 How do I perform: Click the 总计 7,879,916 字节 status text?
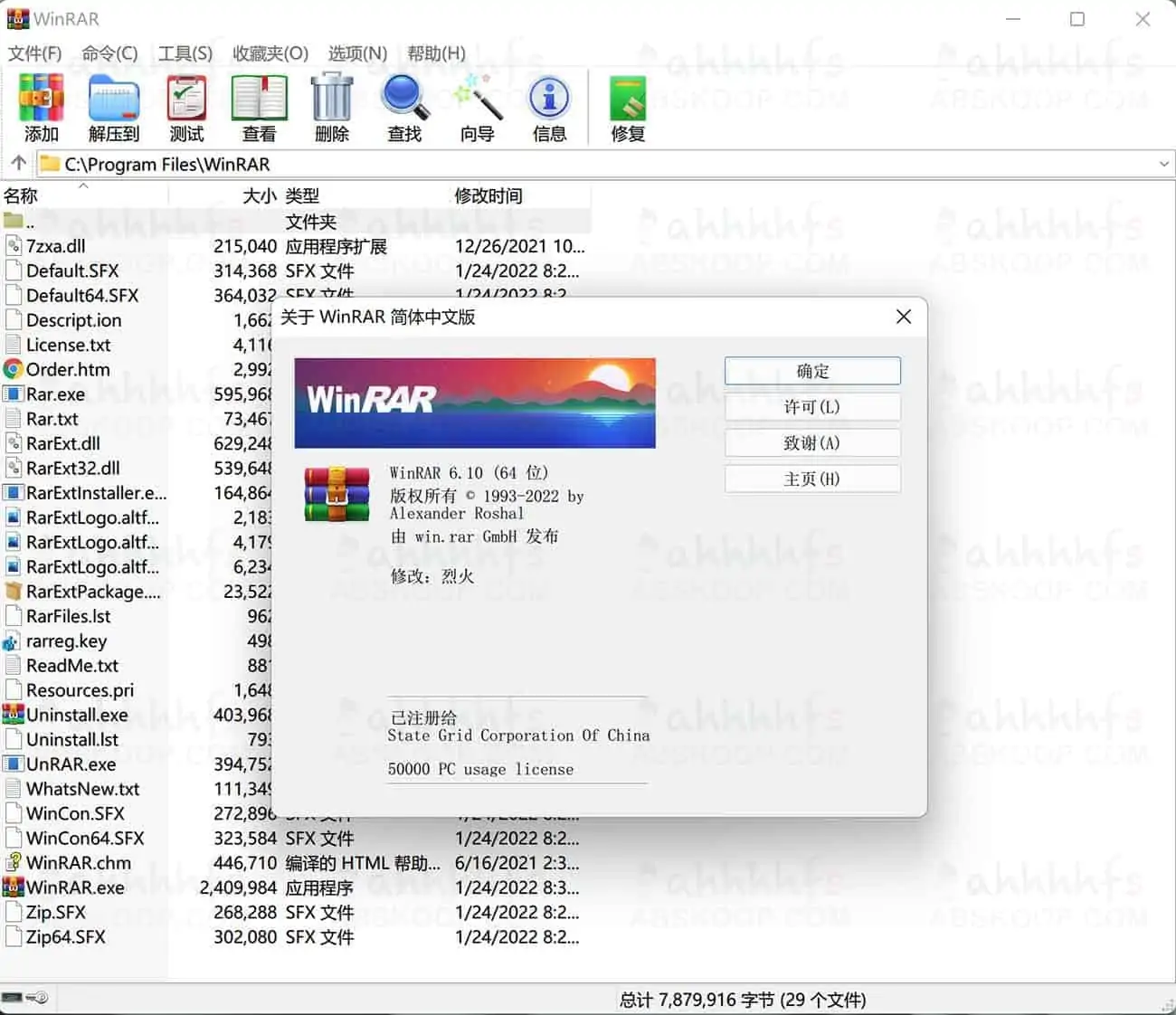(742, 1000)
